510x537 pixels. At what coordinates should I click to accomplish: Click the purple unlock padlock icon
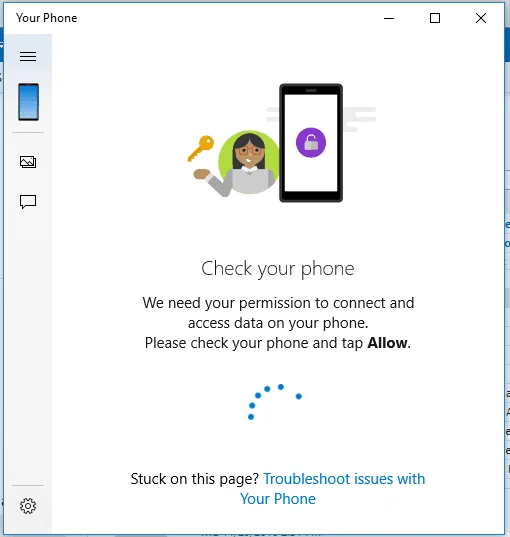[311, 142]
